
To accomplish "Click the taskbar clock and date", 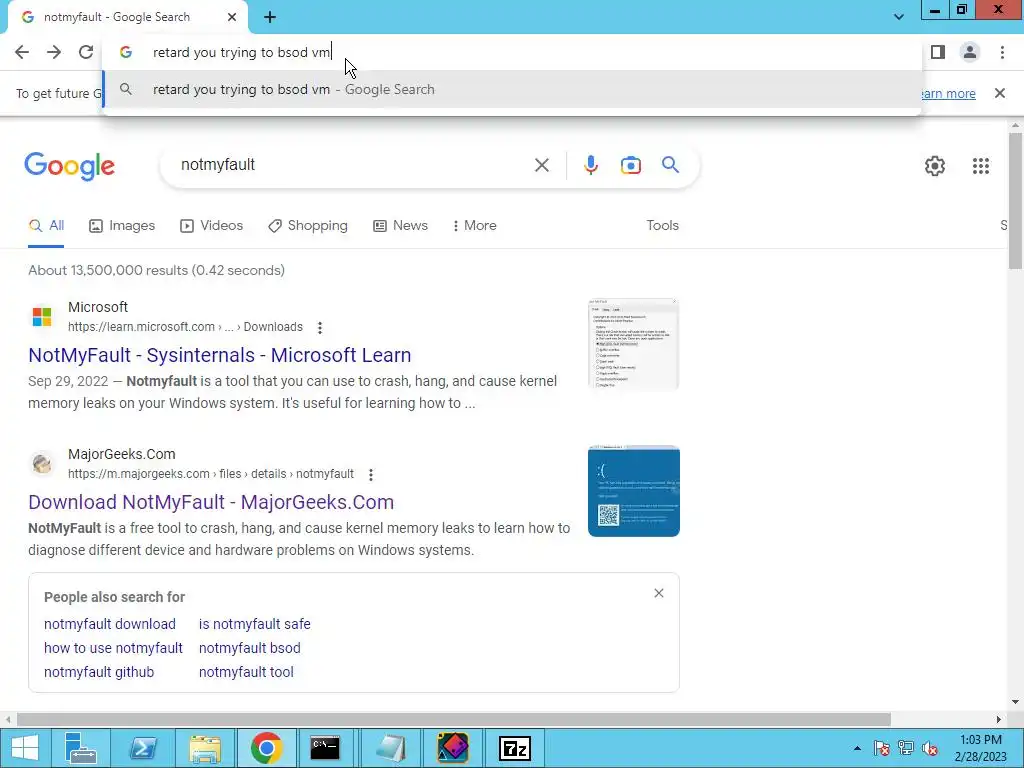I will (980, 748).
